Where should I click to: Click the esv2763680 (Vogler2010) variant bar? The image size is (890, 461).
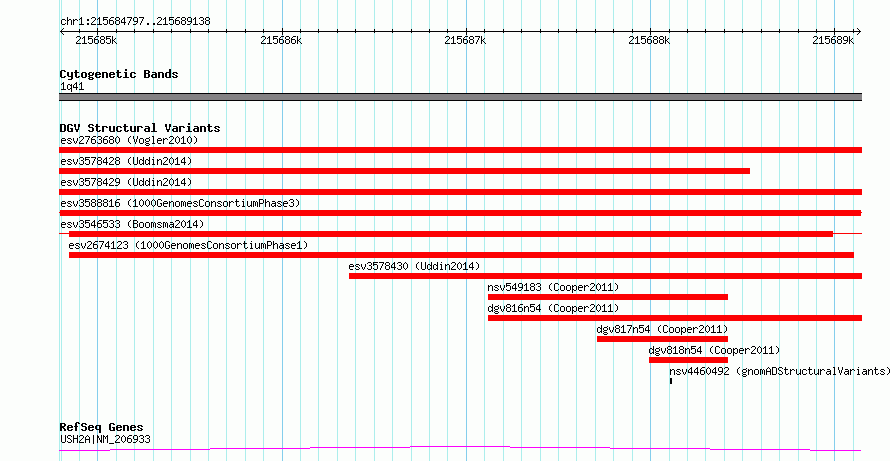[x=460, y=150]
